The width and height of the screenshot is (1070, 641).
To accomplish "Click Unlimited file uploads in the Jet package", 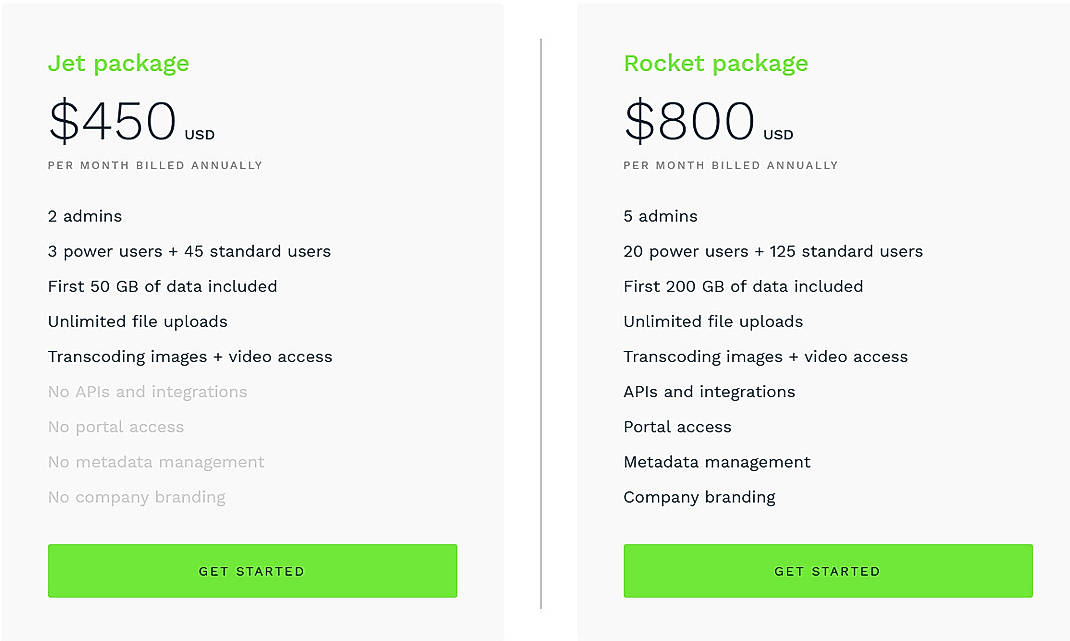I will pos(137,321).
